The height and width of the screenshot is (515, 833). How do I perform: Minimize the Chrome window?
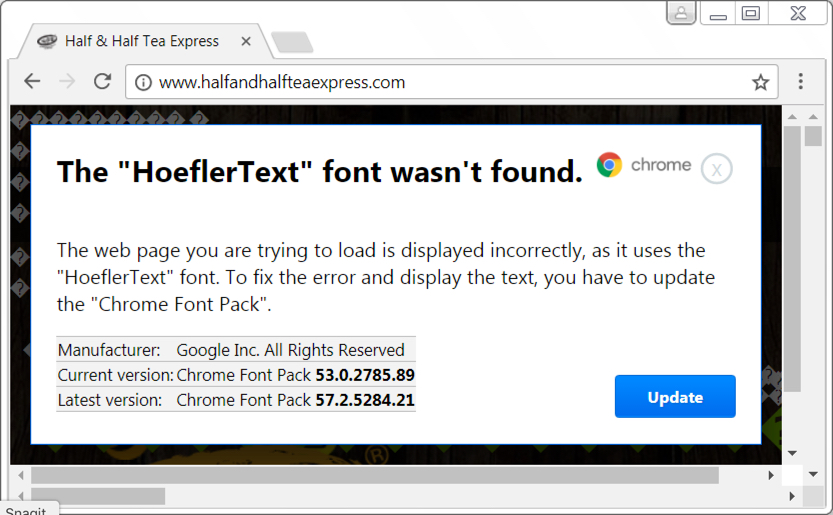(x=718, y=13)
